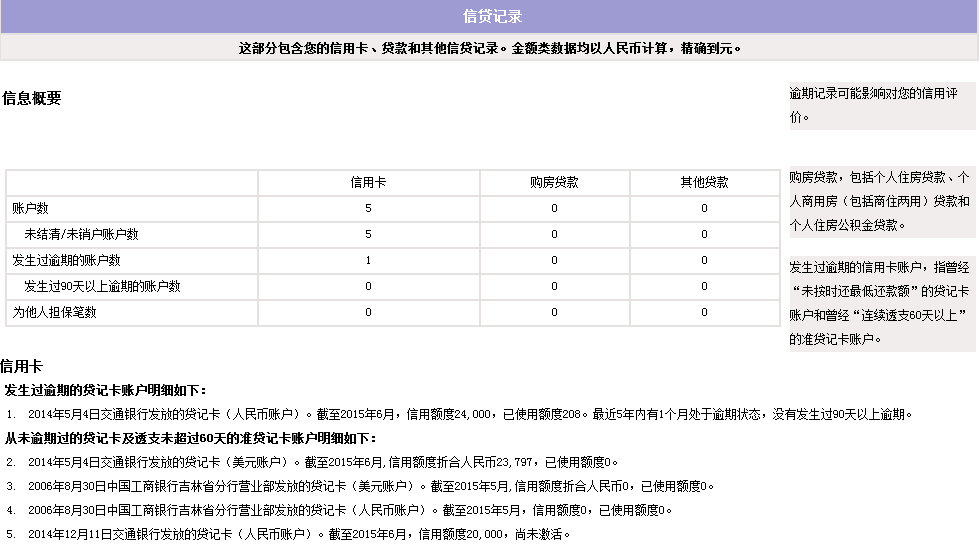
Task: Click value 1 in 发生过逾期的账户数 row
Action: [x=368, y=260]
